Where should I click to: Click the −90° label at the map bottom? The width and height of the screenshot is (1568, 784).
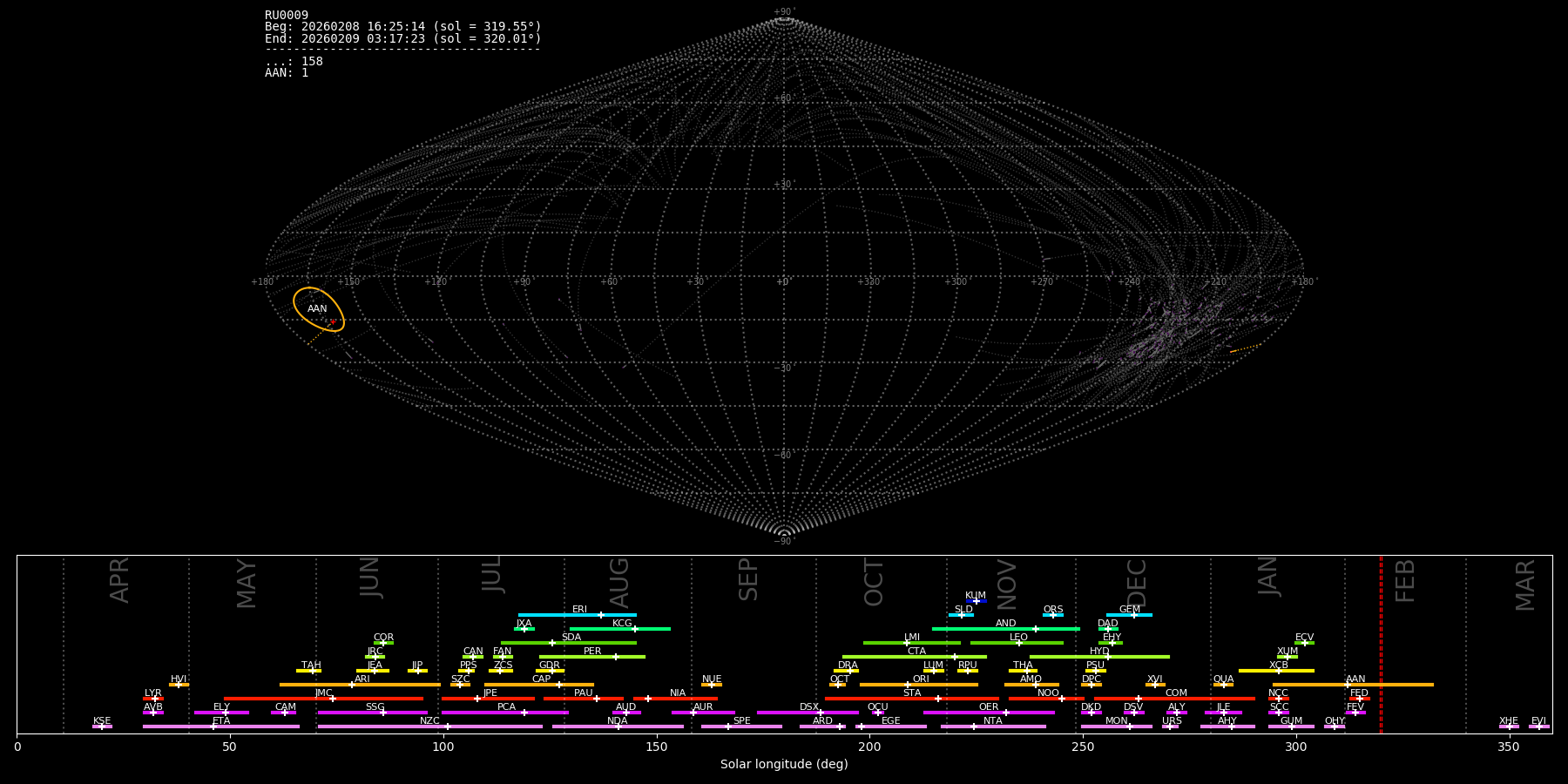pos(784,541)
